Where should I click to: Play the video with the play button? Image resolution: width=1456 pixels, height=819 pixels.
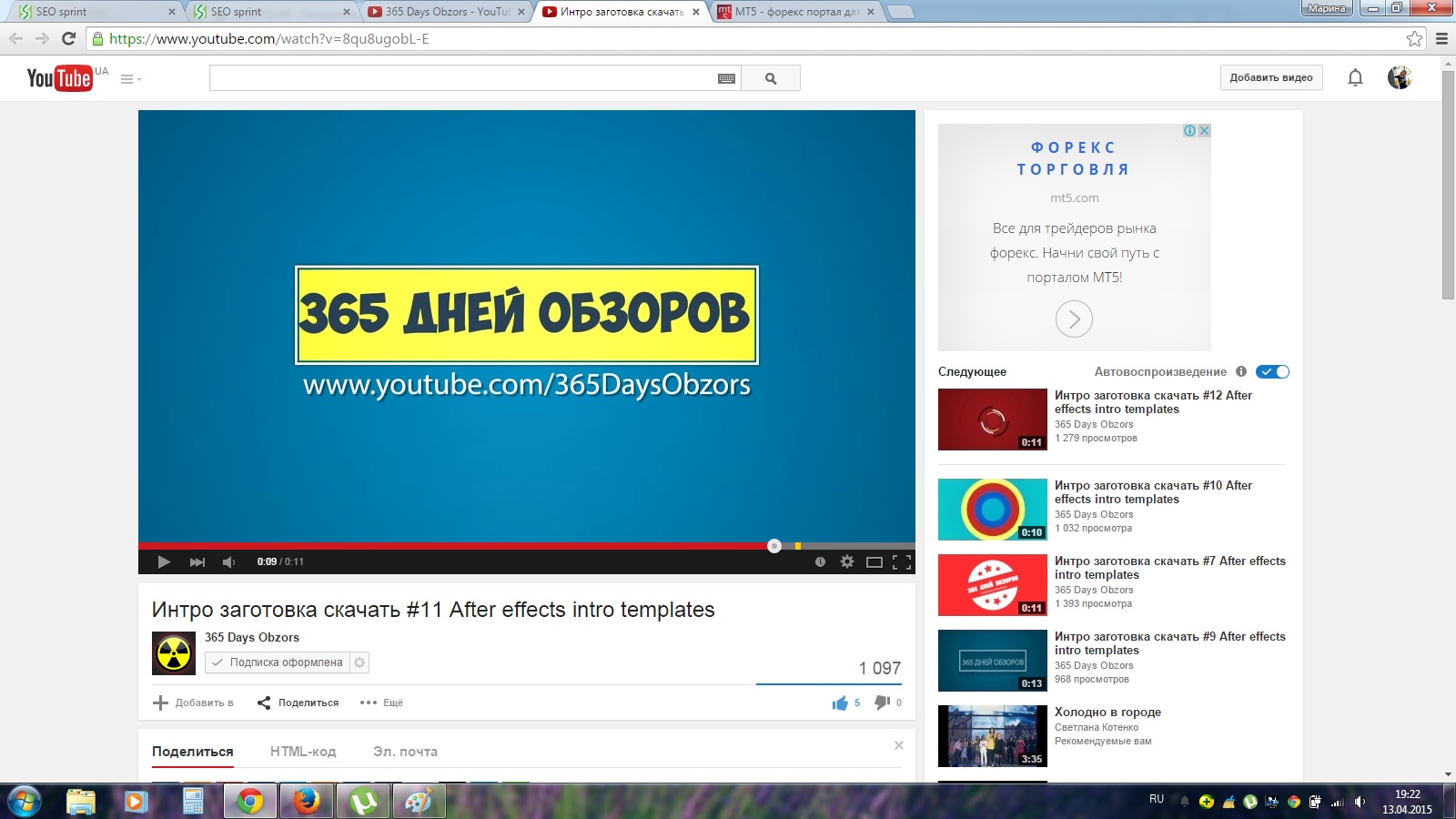click(164, 561)
